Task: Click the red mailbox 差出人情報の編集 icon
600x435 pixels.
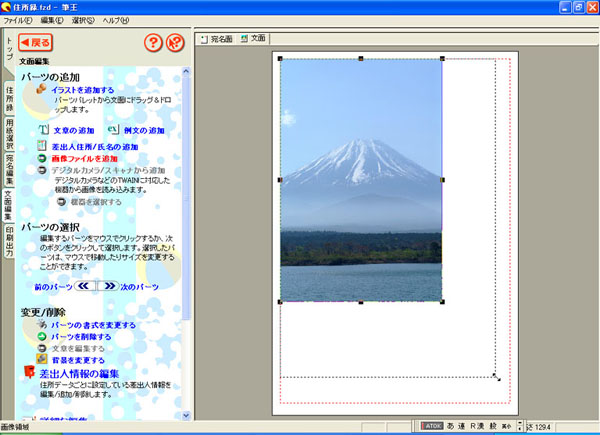Action: [x=29, y=373]
